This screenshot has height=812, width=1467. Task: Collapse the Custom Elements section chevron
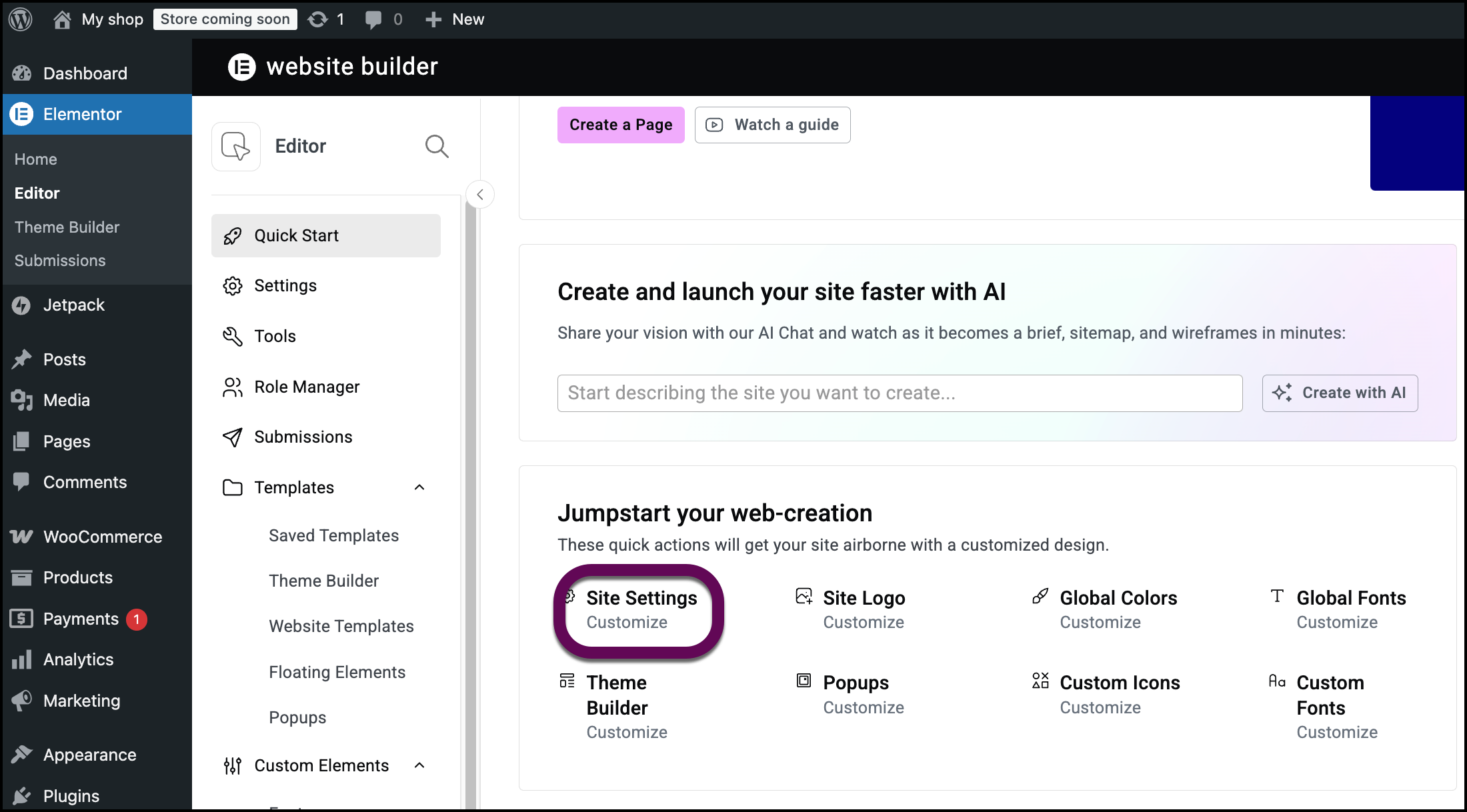[x=419, y=765]
